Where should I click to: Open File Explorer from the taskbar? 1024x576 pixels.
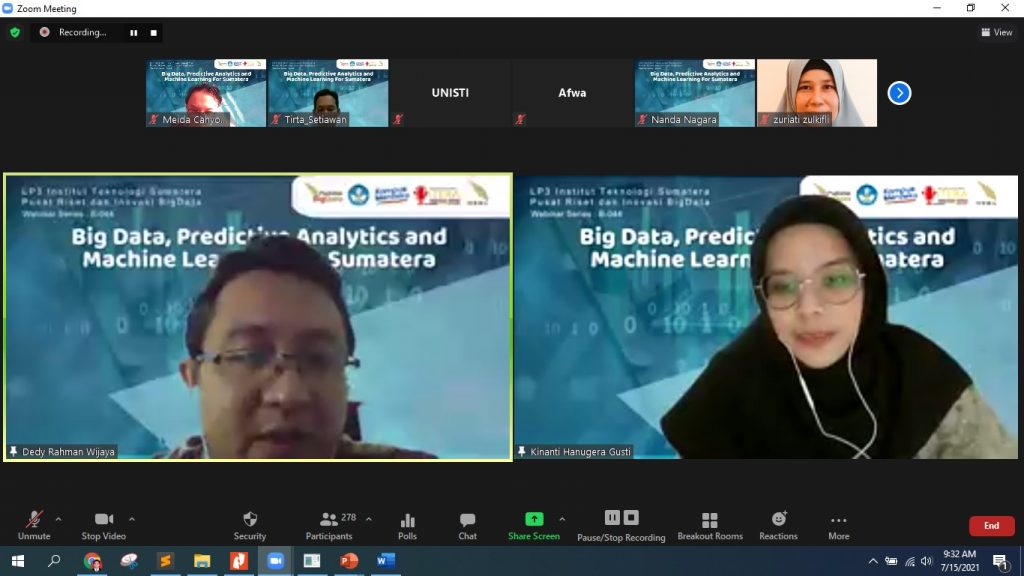point(202,561)
